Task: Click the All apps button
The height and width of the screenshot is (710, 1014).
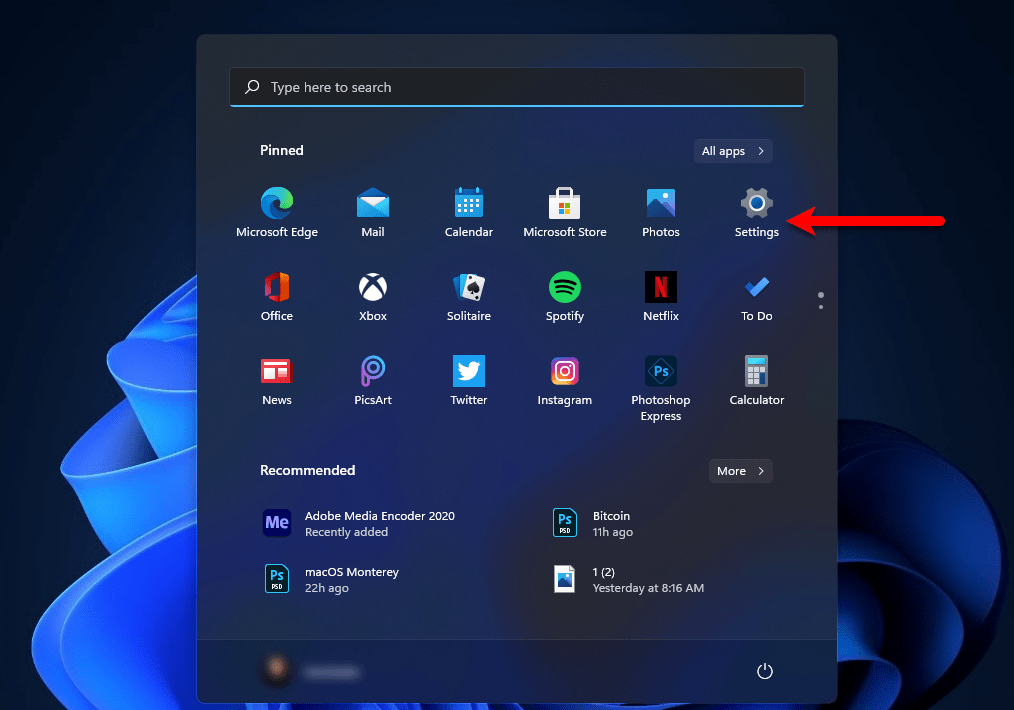Action: point(733,151)
